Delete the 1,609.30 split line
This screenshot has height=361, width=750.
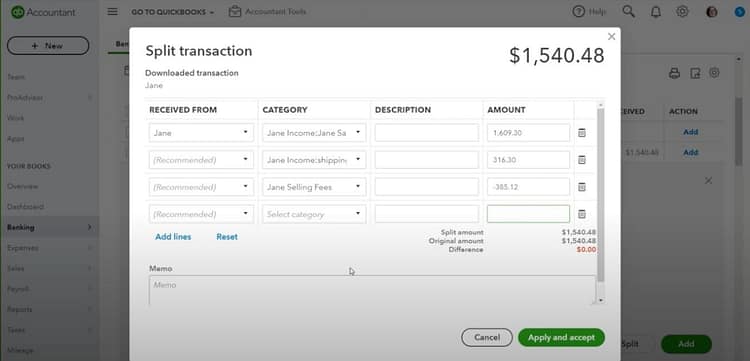(x=582, y=133)
